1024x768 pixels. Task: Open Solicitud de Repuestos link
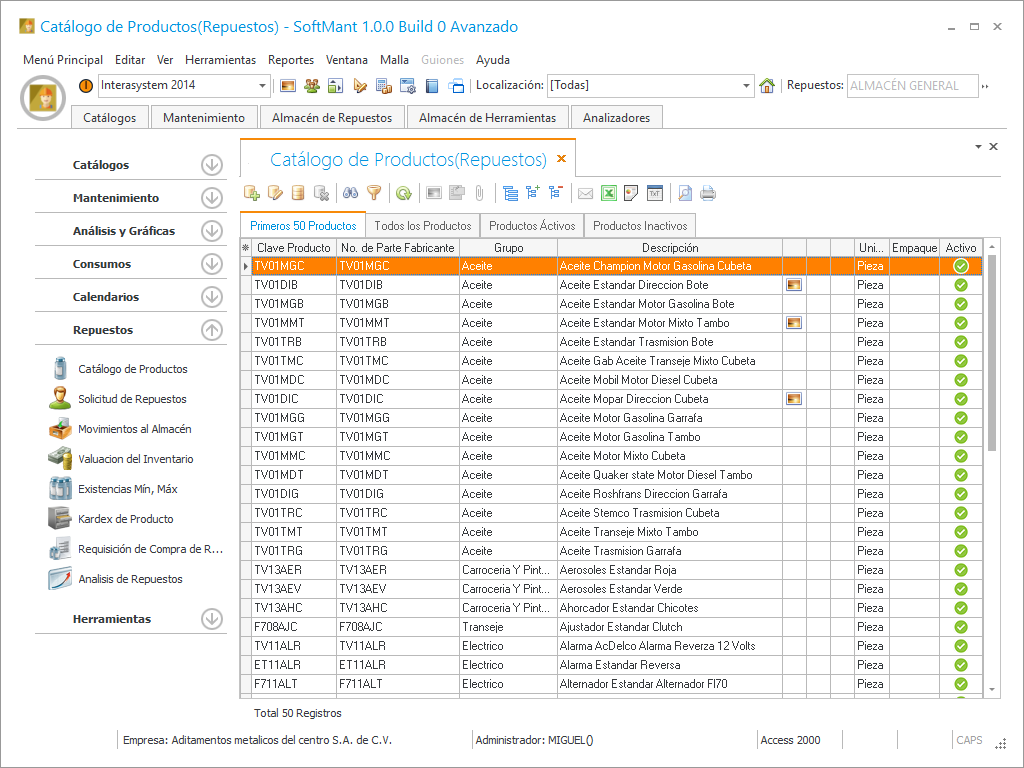(132, 399)
